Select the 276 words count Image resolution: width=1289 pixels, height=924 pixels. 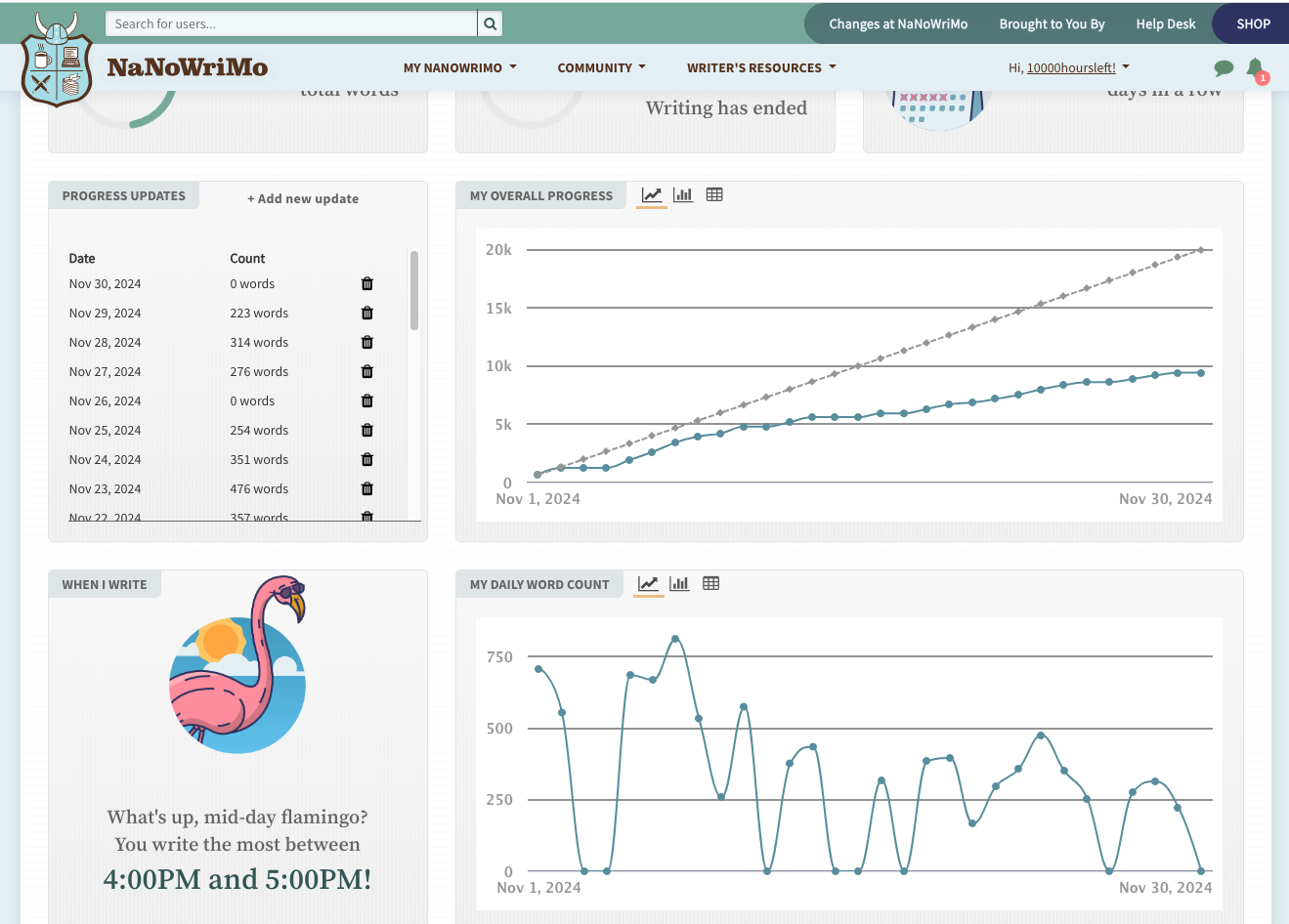[x=259, y=371]
